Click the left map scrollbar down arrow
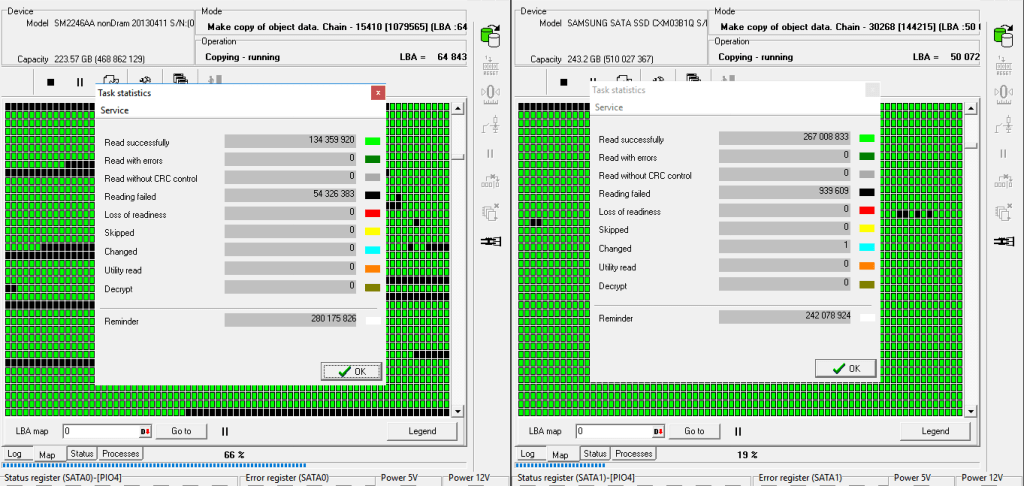The height and width of the screenshot is (486, 1024). pos(458,411)
